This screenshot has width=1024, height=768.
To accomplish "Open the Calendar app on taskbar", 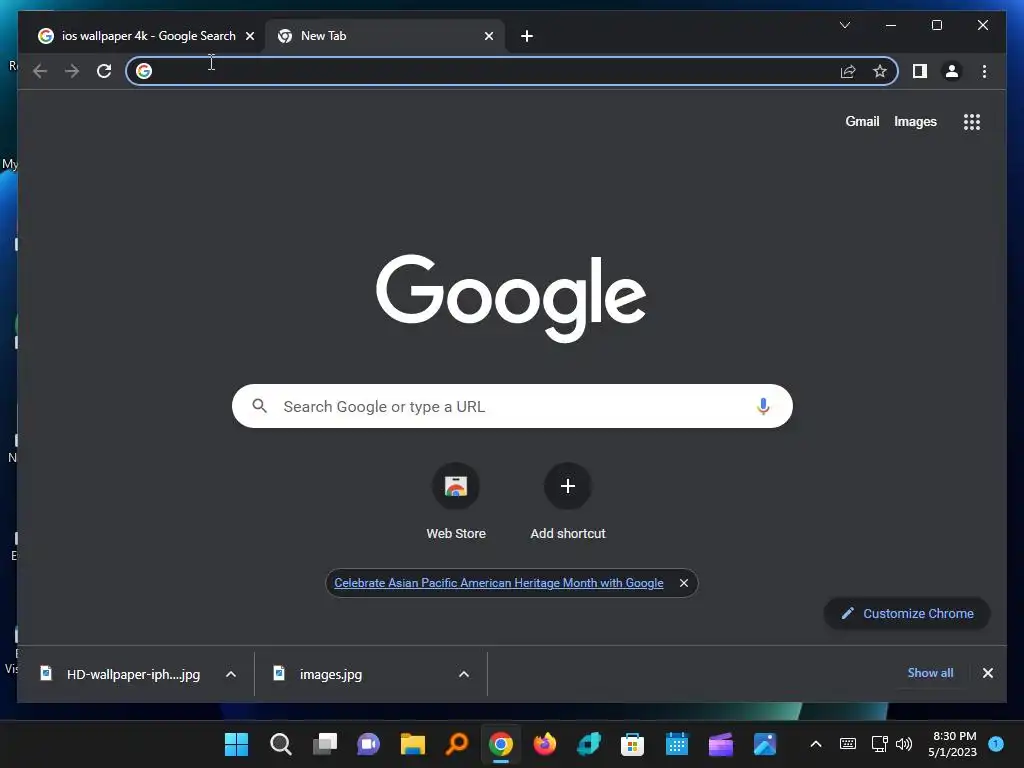I will 677,744.
